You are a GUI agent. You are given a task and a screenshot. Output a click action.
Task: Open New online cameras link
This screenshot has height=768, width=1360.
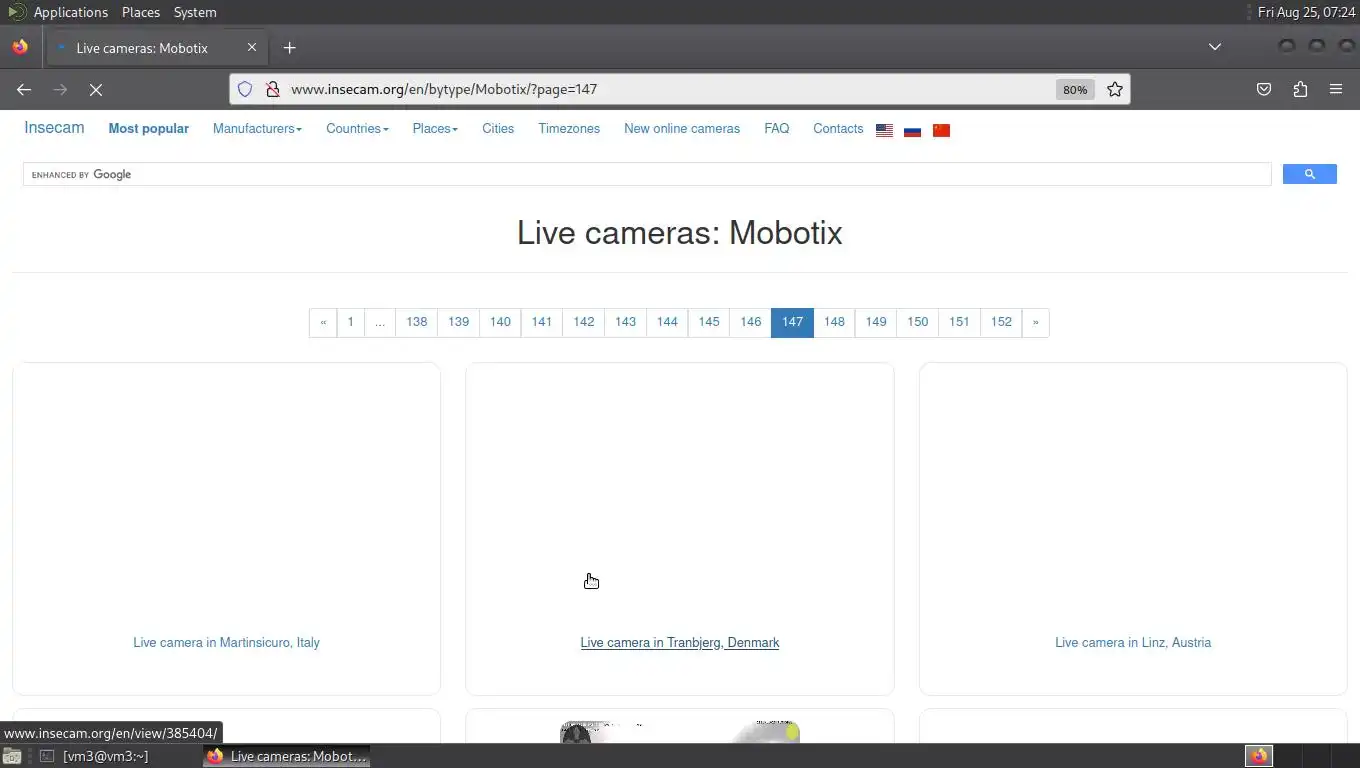[x=682, y=128]
